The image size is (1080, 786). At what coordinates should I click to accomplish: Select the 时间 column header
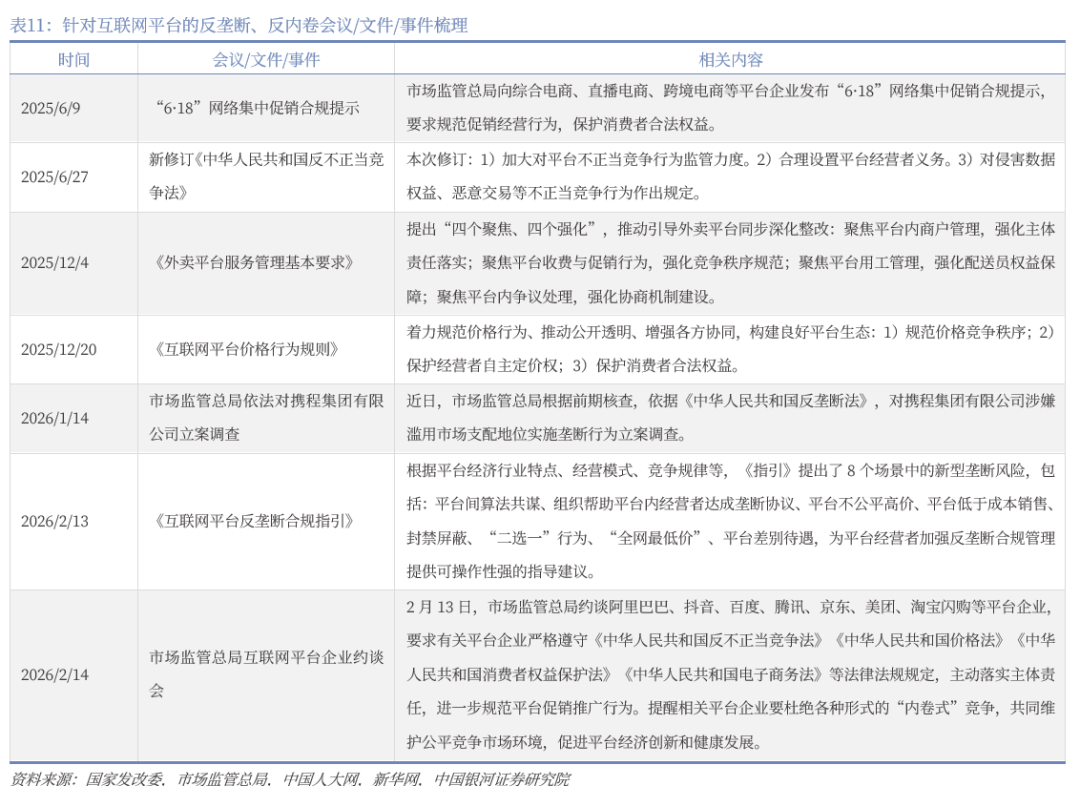point(73,59)
